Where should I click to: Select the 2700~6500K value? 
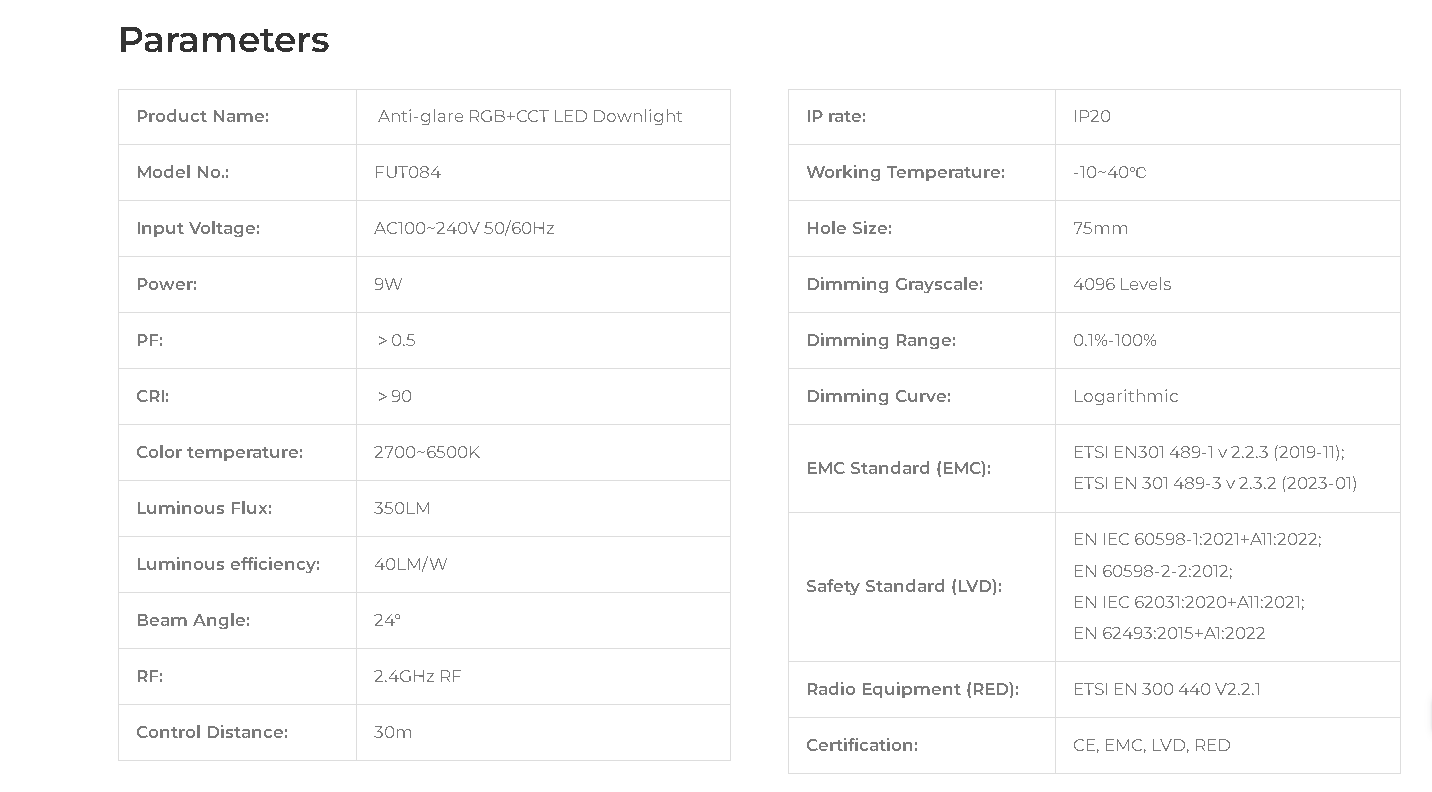pyautogui.click(x=427, y=452)
